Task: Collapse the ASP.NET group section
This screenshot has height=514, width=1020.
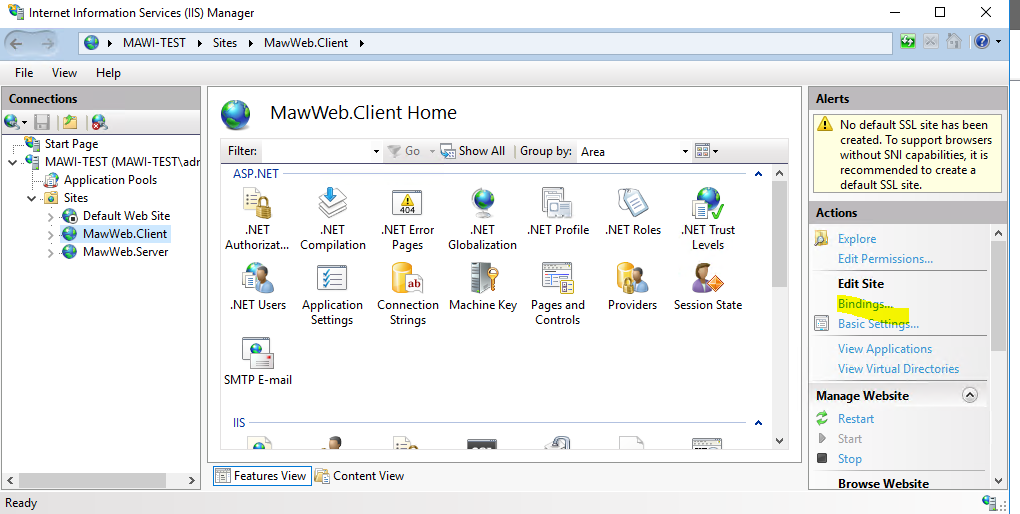Action: click(758, 174)
